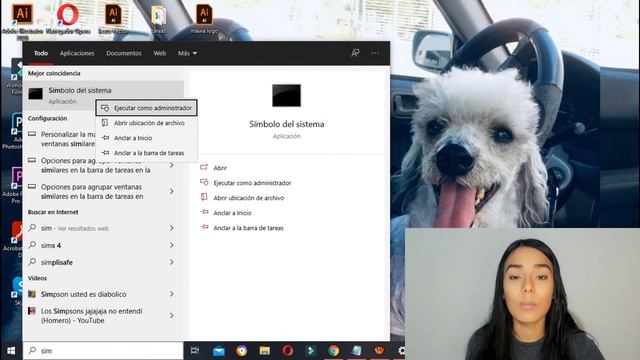Screen dimensions: 640x360
Task: Open the Mail app from taskbar
Action: pos(218,351)
